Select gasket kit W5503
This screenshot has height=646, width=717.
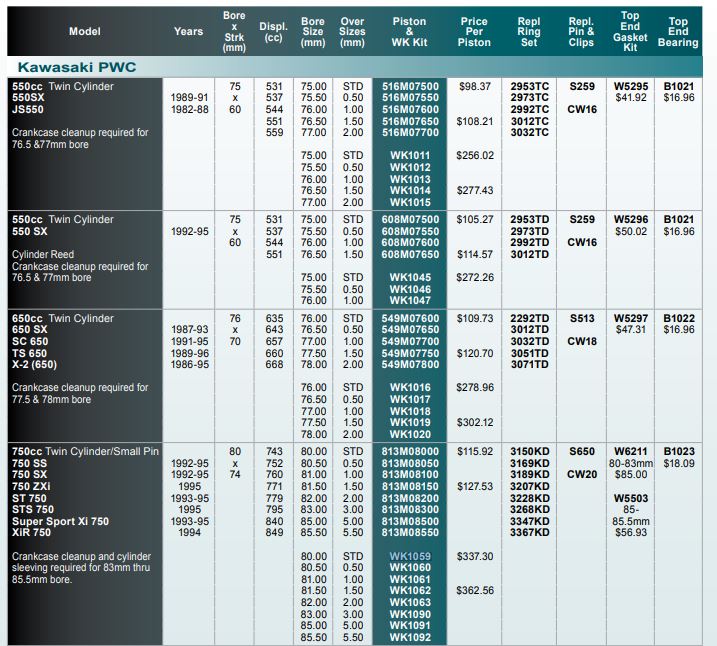point(631,498)
